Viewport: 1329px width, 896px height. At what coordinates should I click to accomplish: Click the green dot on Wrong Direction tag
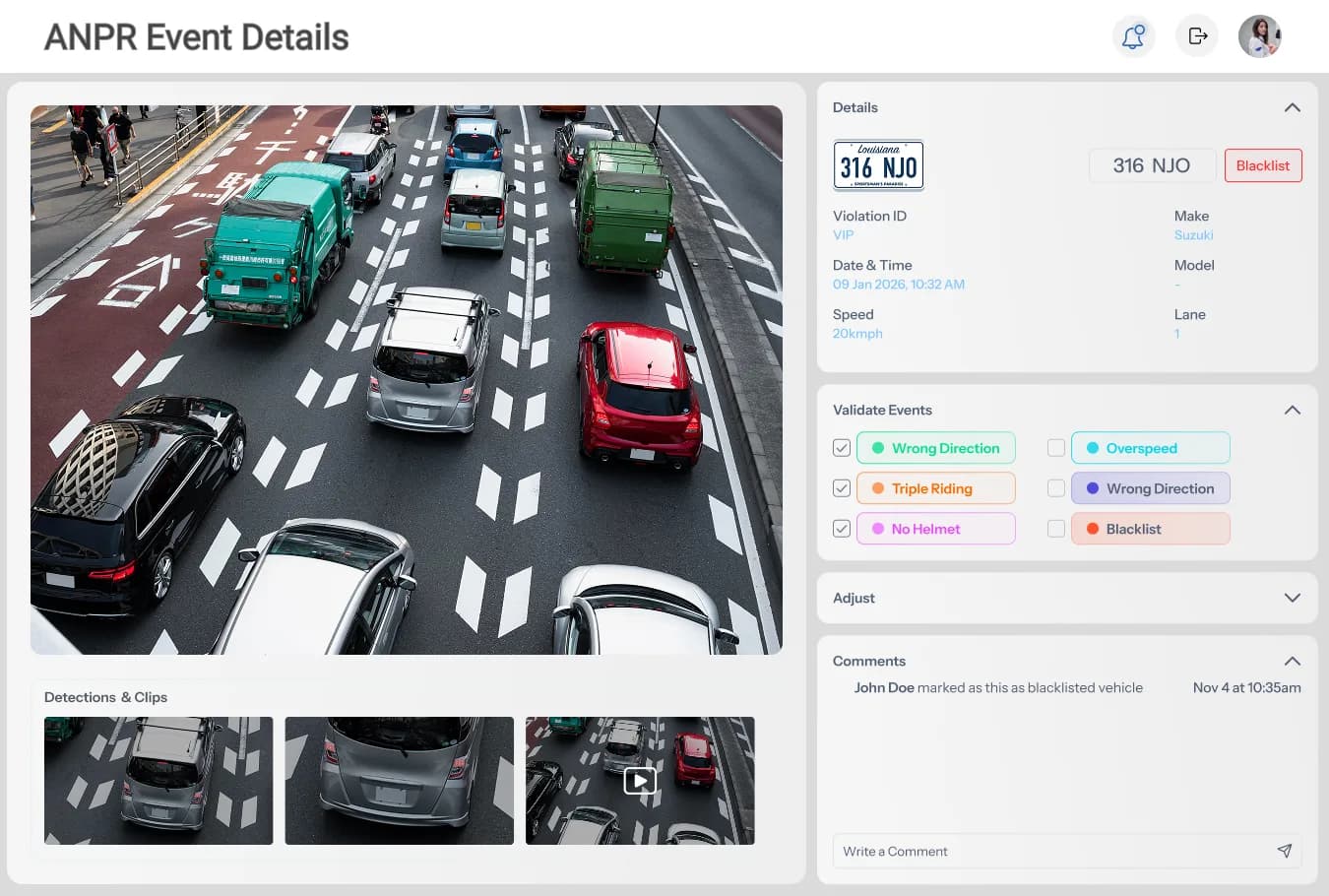(878, 448)
